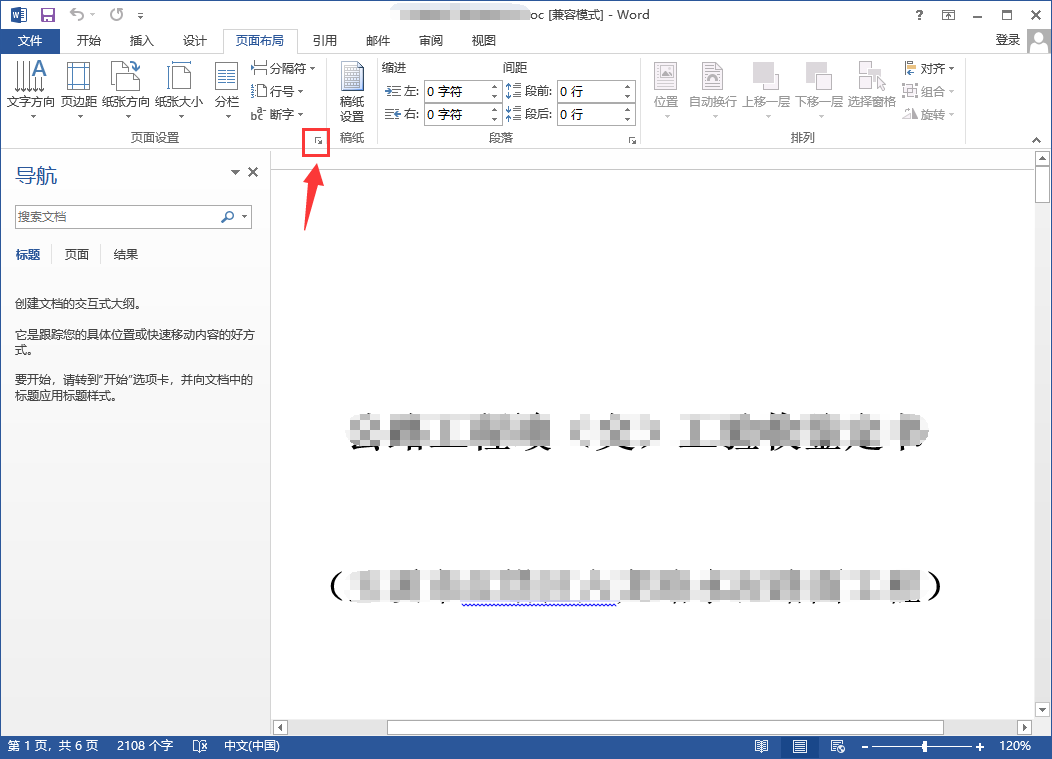This screenshot has width=1052, height=759.
Task: Switch to the 引用 references tab
Action: coord(325,41)
